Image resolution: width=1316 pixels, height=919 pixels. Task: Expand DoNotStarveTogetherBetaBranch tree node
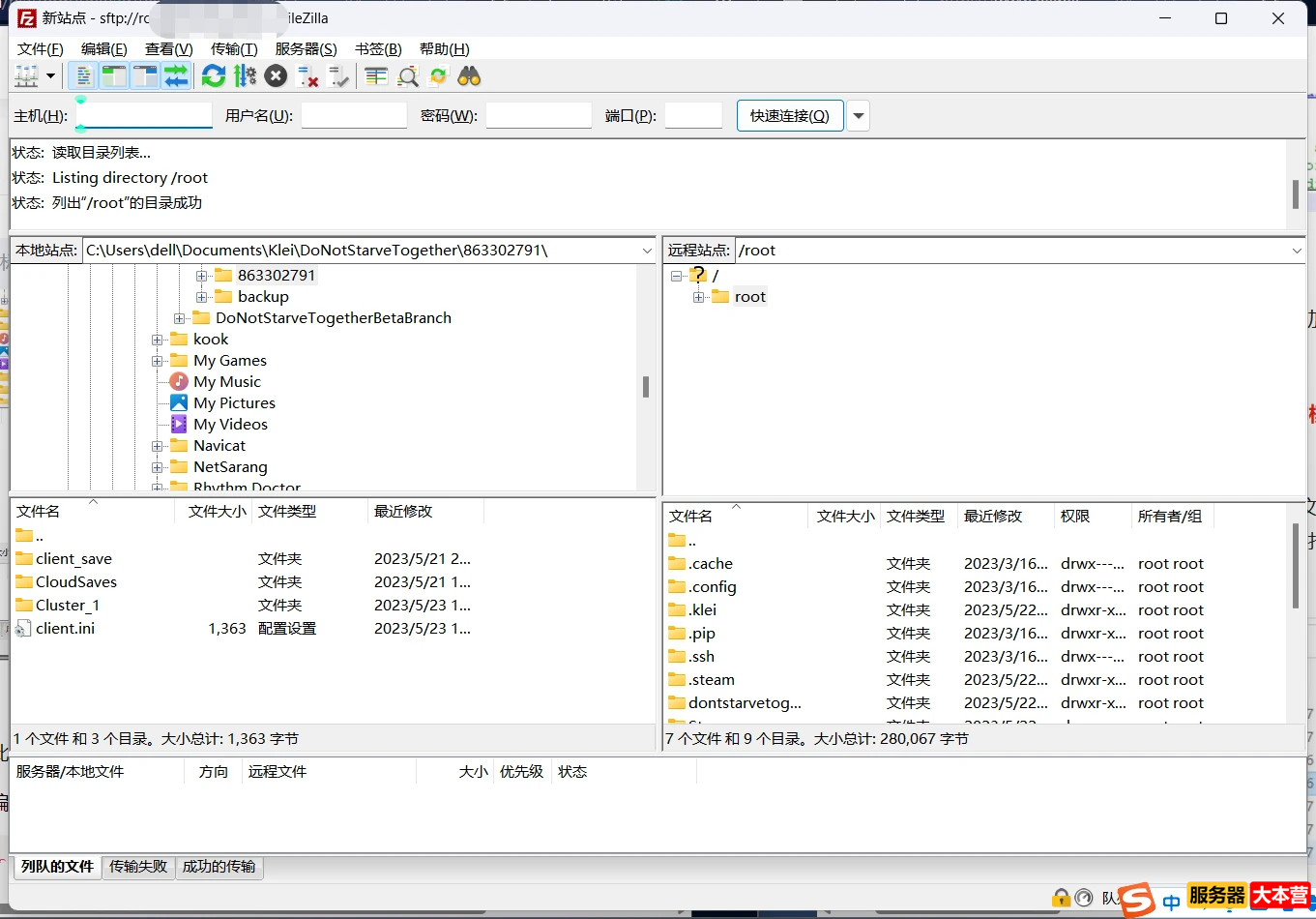click(180, 318)
